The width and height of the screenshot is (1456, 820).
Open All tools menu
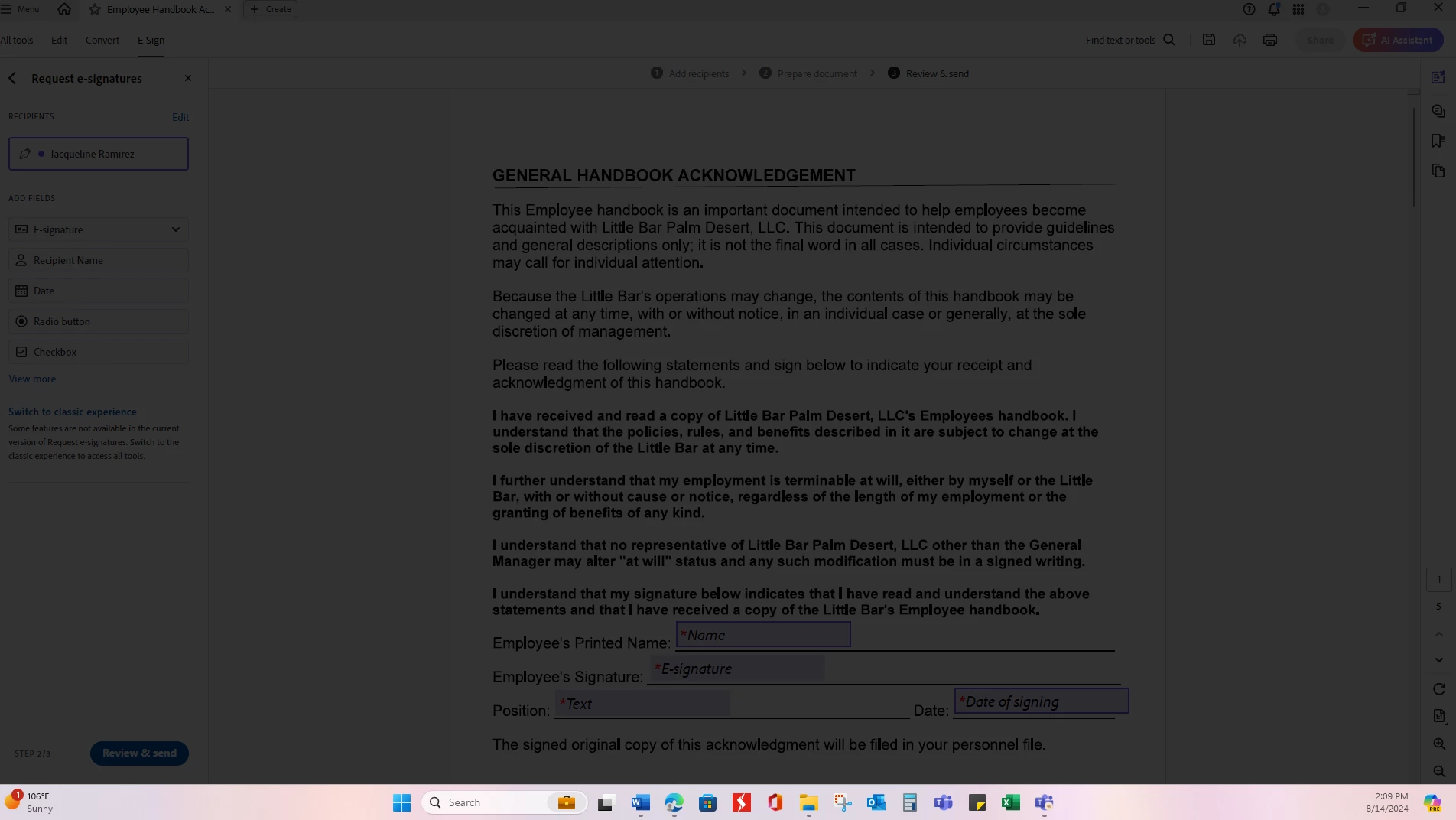pos(17,40)
